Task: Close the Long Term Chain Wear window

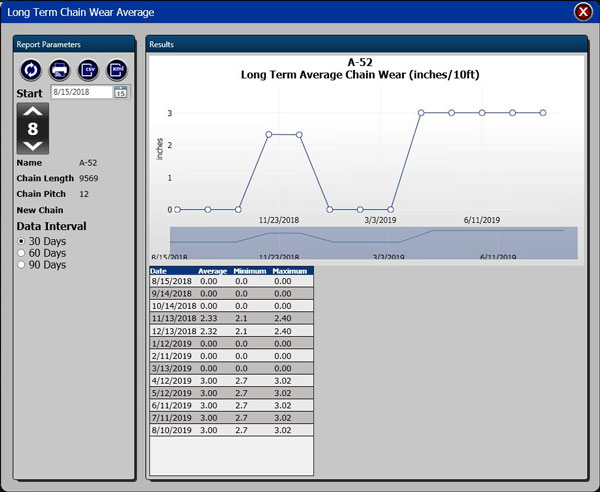Action: (x=582, y=11)
